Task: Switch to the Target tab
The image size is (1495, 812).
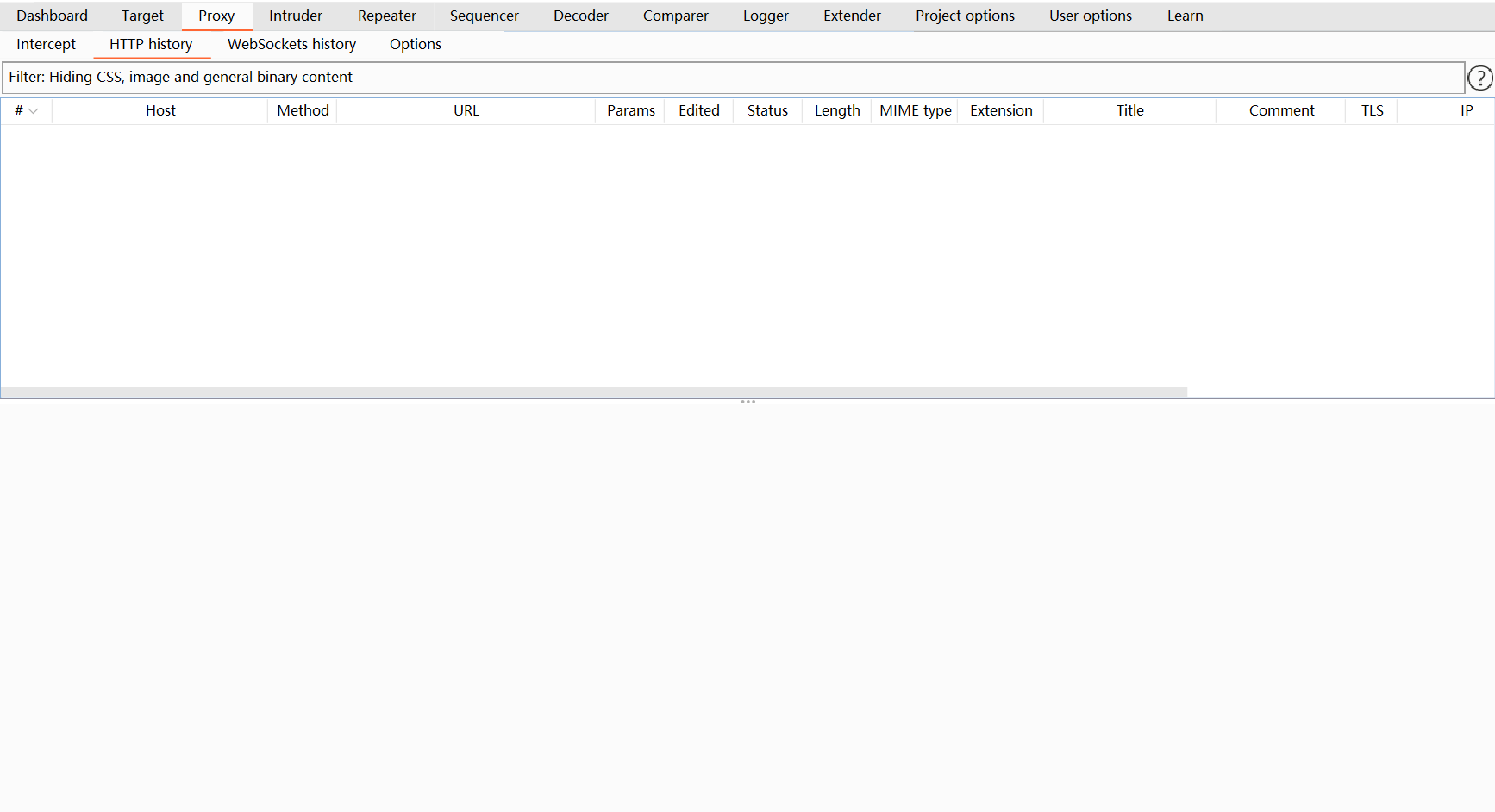Action: [x=142, y=16]
